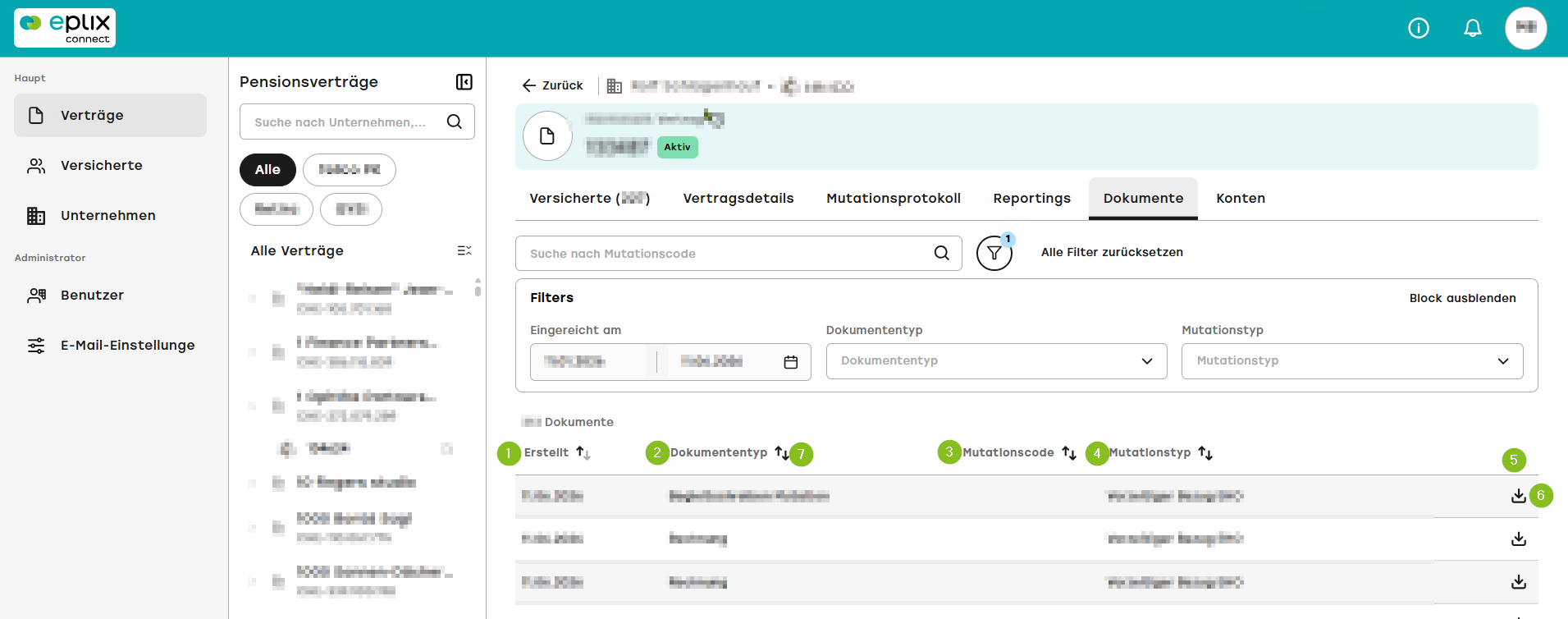The image size is (1568, 619).
Task: Click the eplix connect logo
Action: pyautogui.click(x=65, y=28)
